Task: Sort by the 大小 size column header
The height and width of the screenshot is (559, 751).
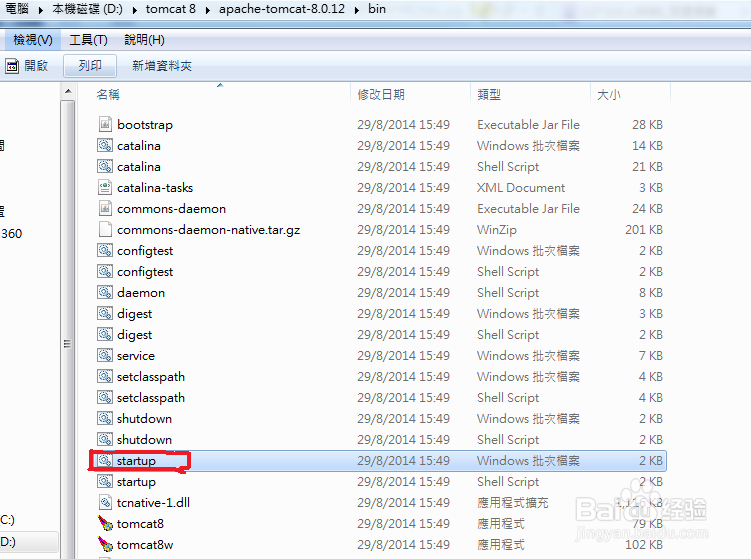Action: [609, 94]
